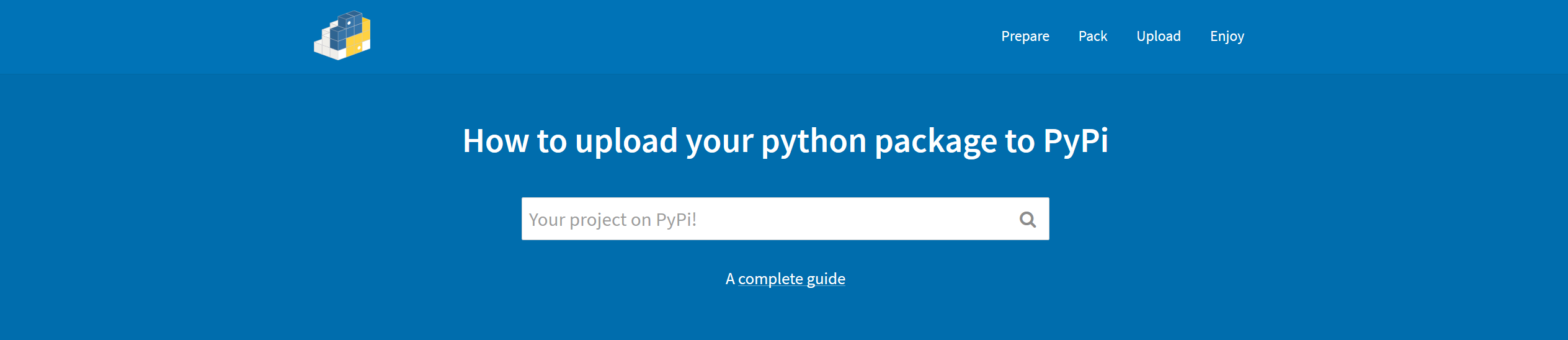Go to the Pack section
This screenshot has width=1568, height=340.
pyautogui.click(x=1092, y=36)
